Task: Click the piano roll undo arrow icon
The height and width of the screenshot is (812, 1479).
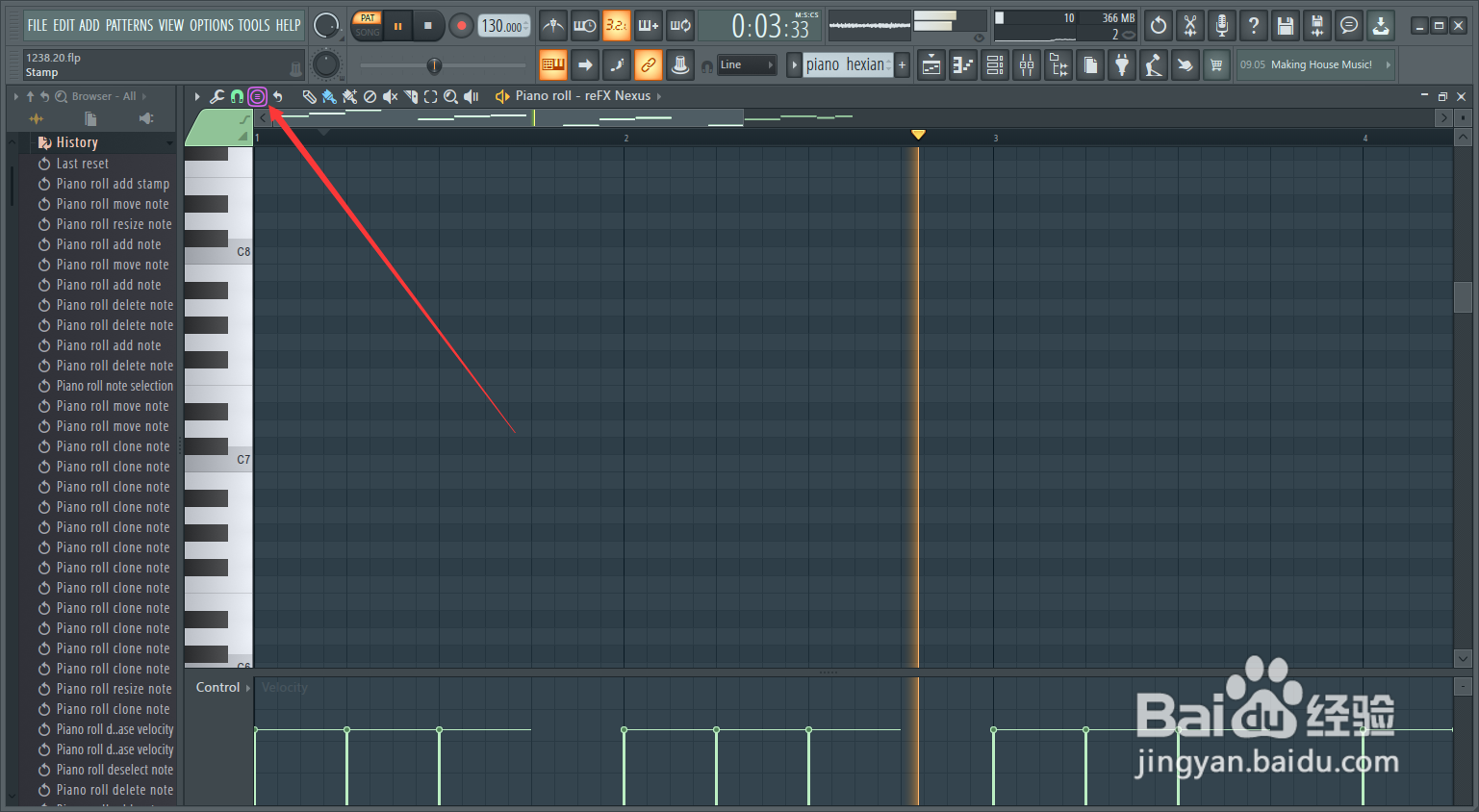Action: (x=278, y=96)
